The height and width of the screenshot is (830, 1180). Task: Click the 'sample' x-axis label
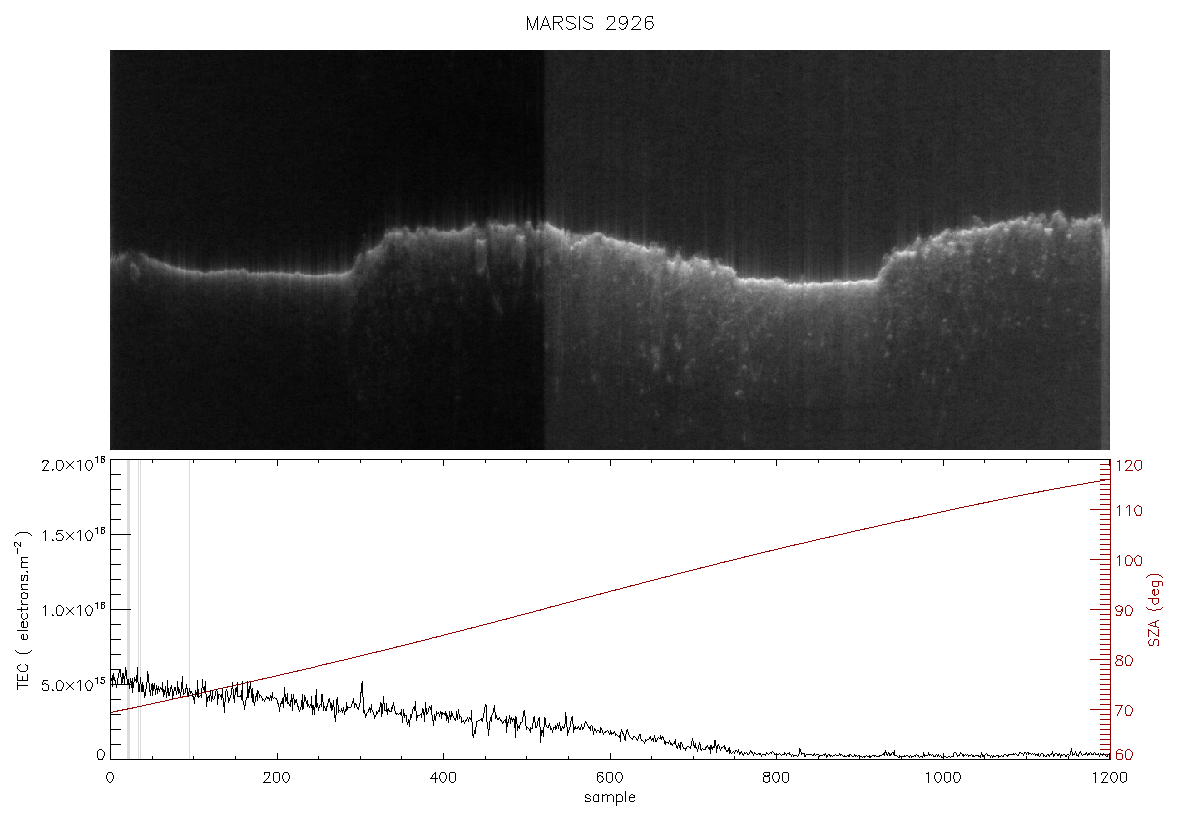(x=610, y=797)
